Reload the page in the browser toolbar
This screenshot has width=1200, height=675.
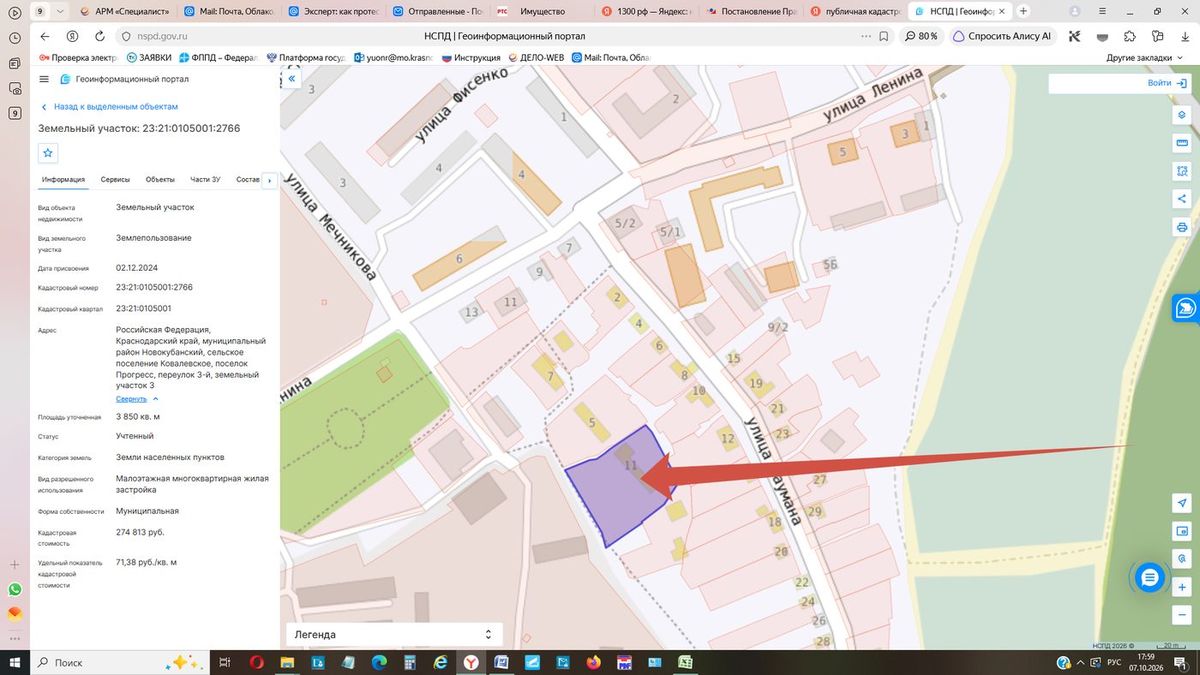100,36
